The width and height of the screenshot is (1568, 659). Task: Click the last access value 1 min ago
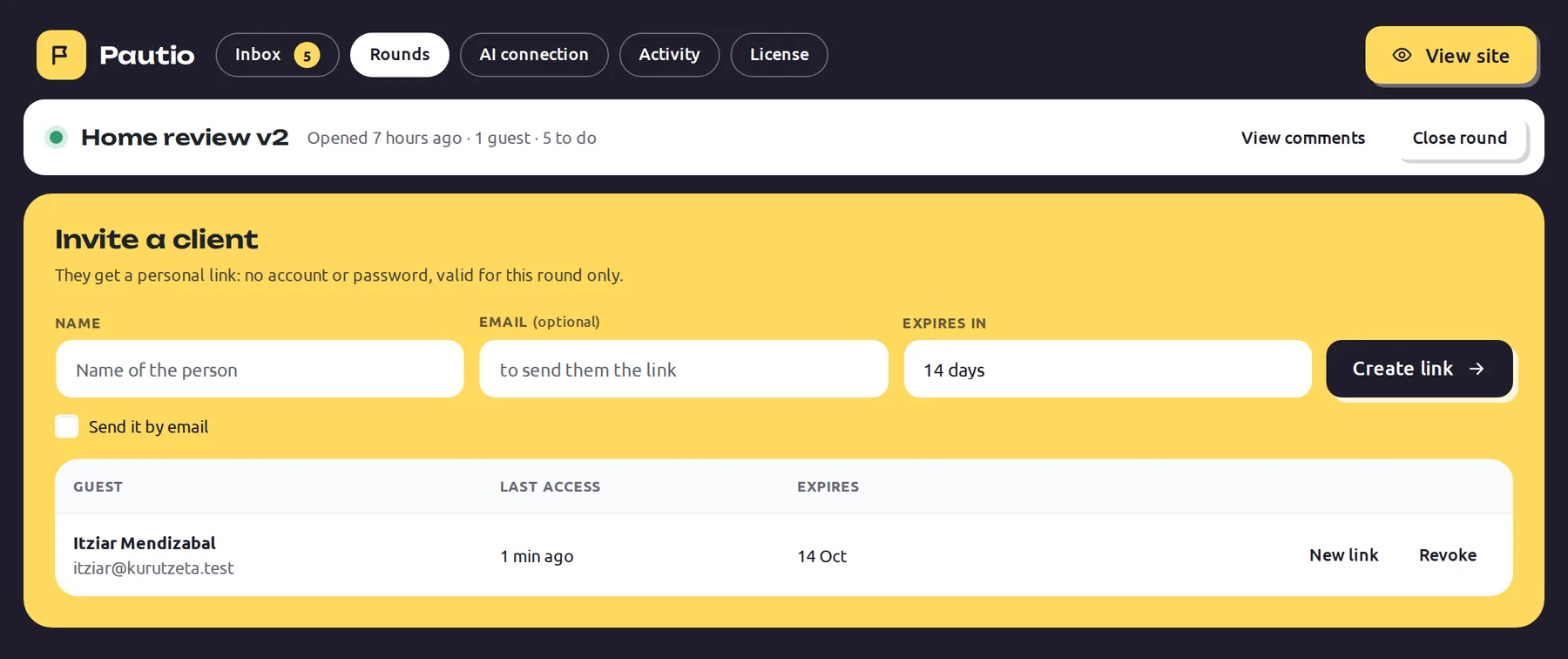coord(537,556)
